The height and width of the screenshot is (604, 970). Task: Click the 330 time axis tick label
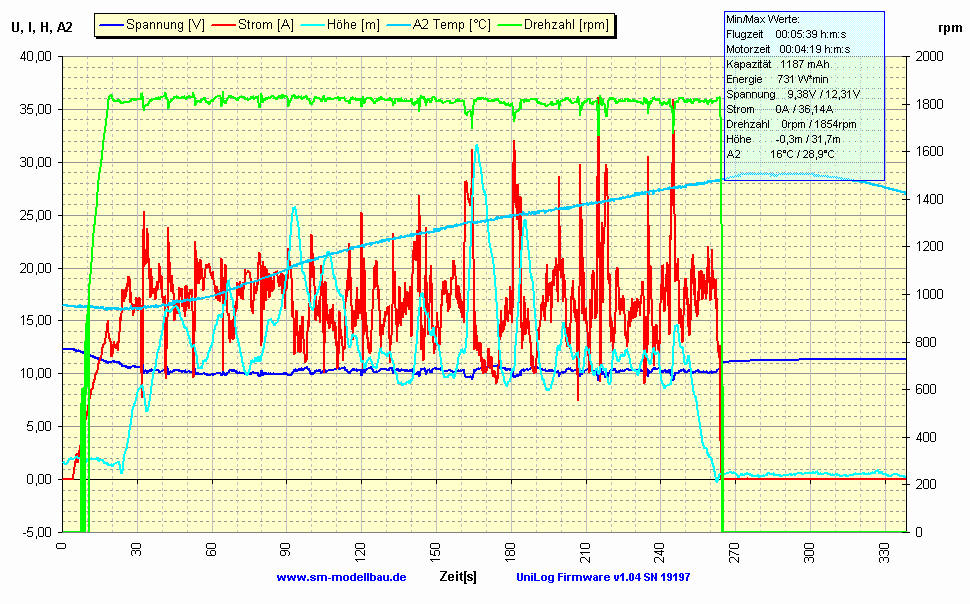tap(883, 549)
